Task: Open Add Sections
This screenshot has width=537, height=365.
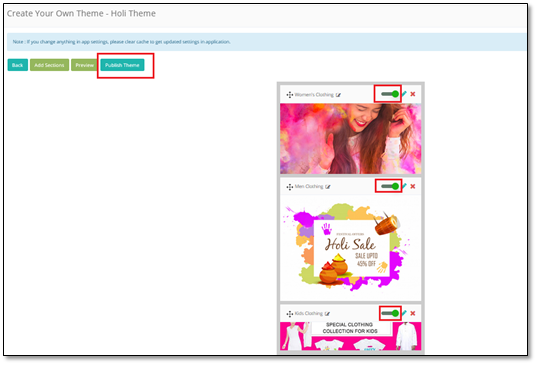Action: tap(49, 65)
